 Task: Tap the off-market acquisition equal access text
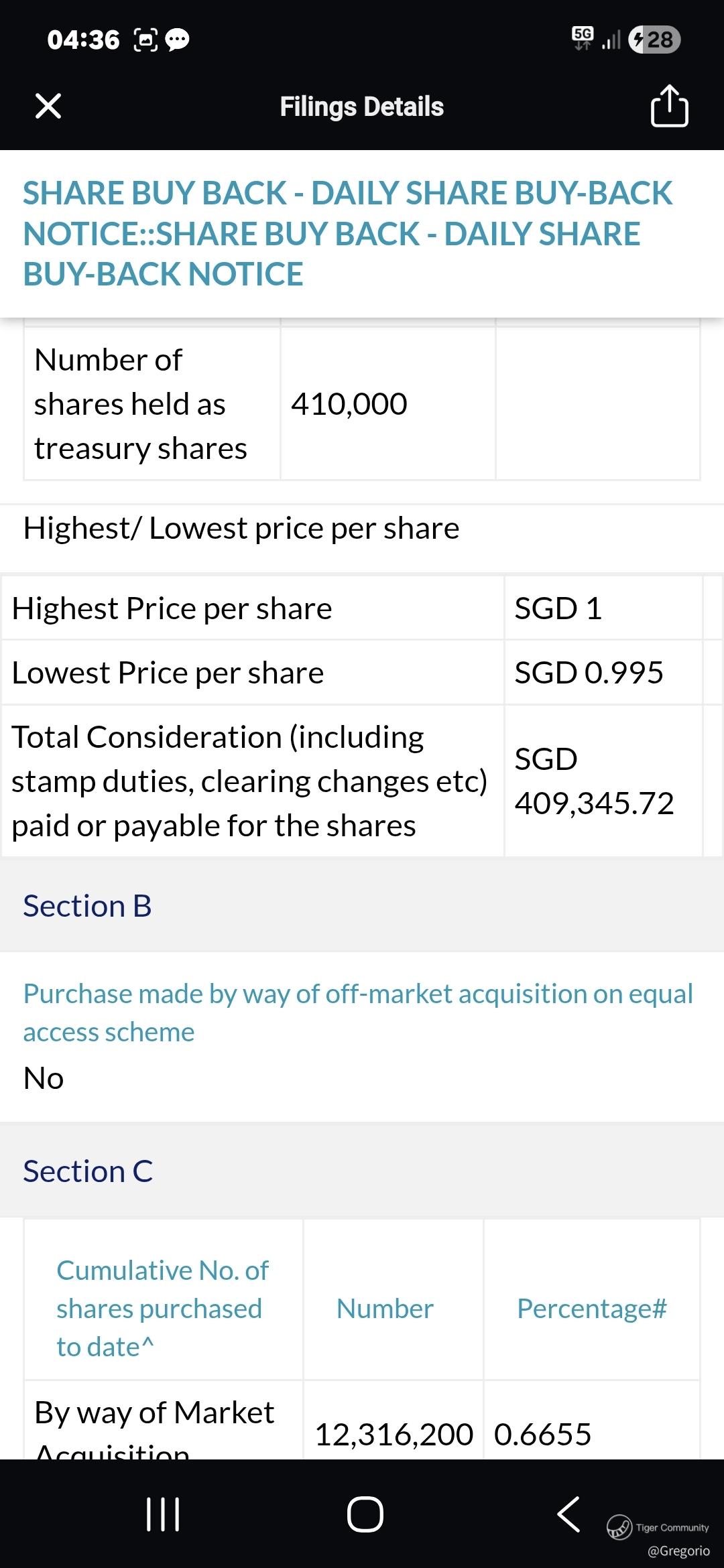coord(358,1012)
